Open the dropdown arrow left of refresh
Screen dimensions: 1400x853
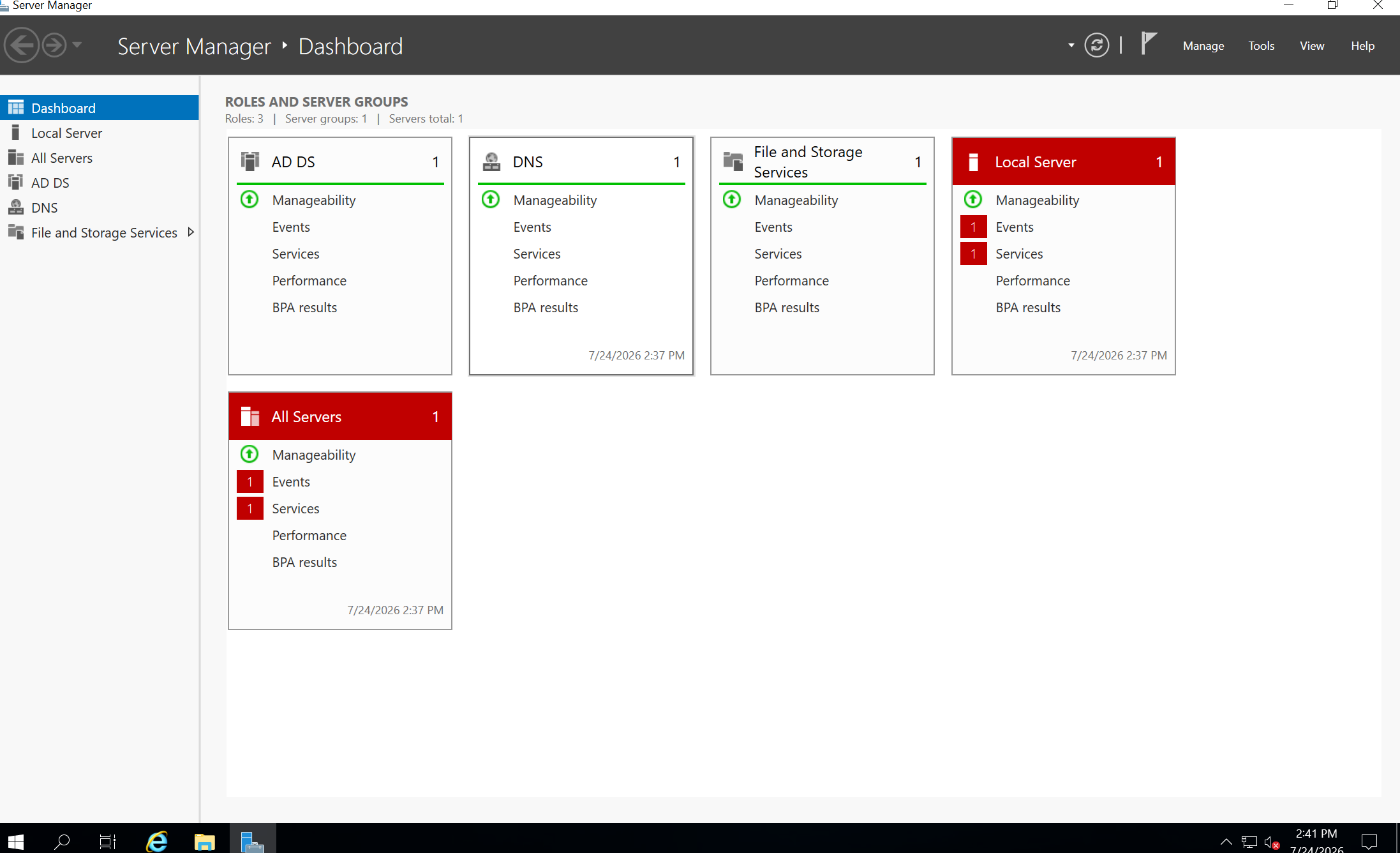click(1071, 45)
